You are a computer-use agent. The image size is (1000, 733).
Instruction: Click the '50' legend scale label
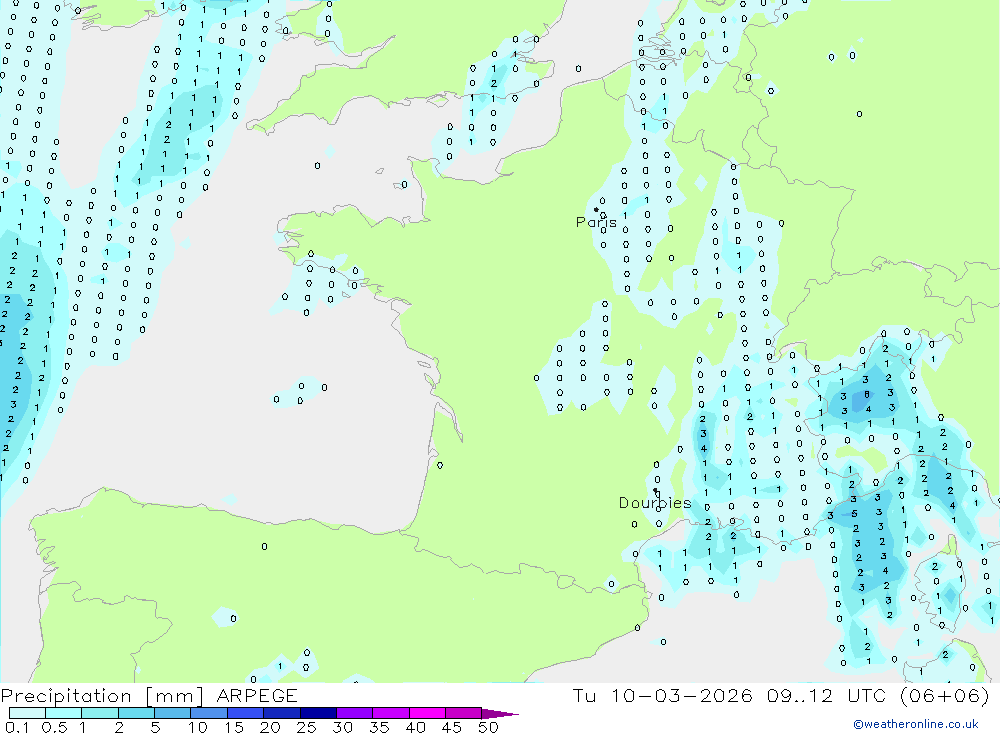(x=489, y=727)
